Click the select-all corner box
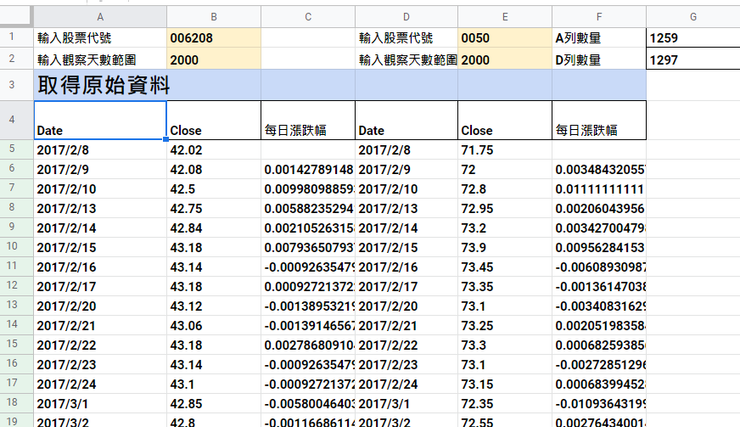This screenshot has width=740, height=427. click(16, 17)
